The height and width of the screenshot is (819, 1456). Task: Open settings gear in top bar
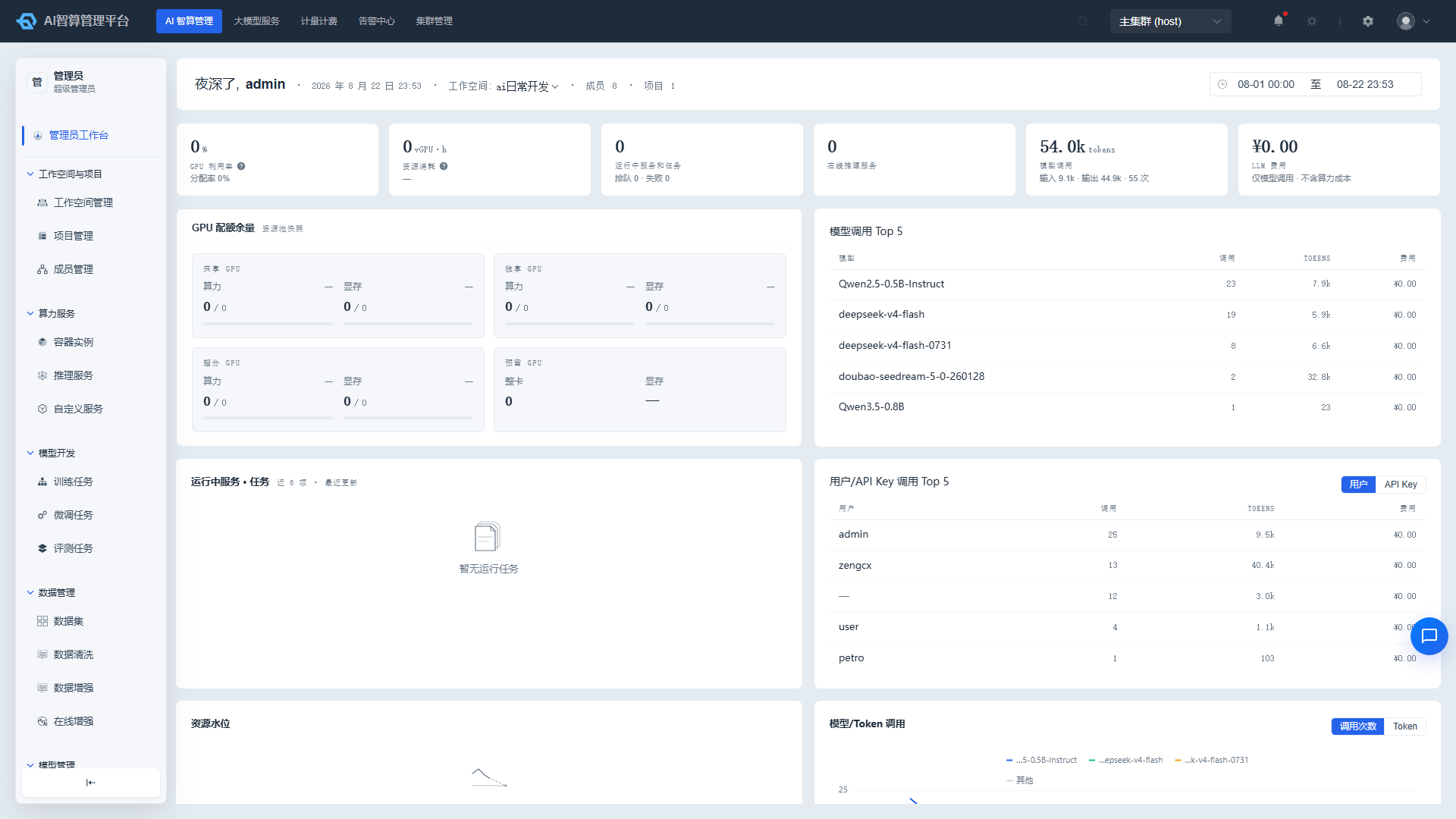(x=1368, y=21)
